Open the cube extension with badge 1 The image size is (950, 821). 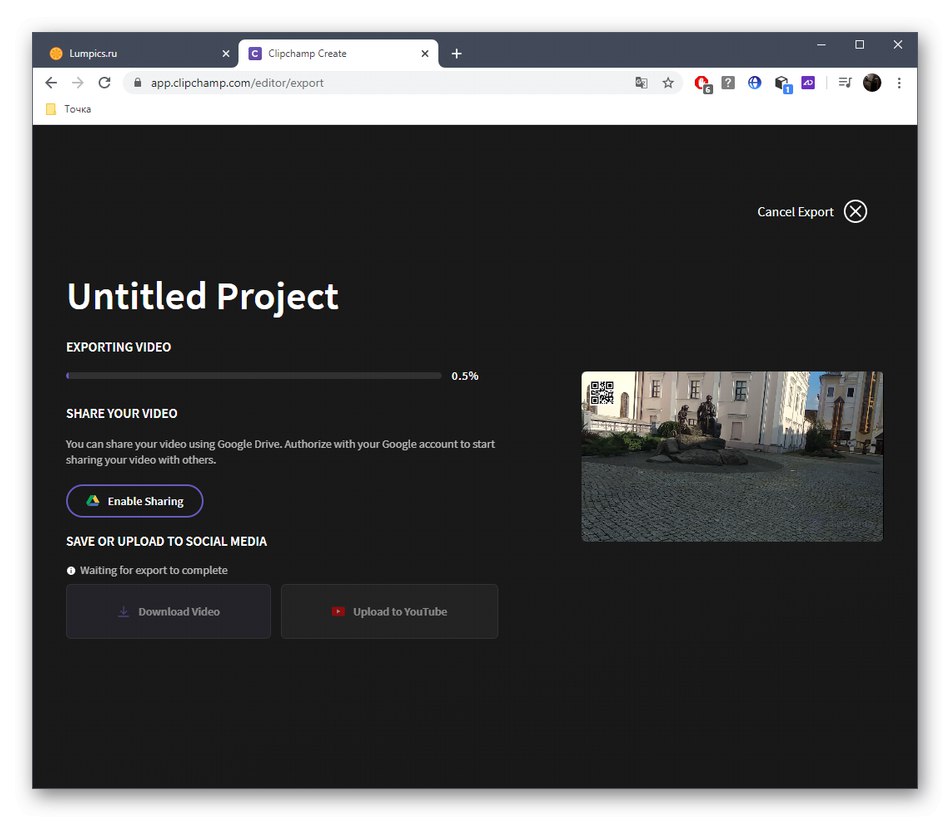point(783,84)
